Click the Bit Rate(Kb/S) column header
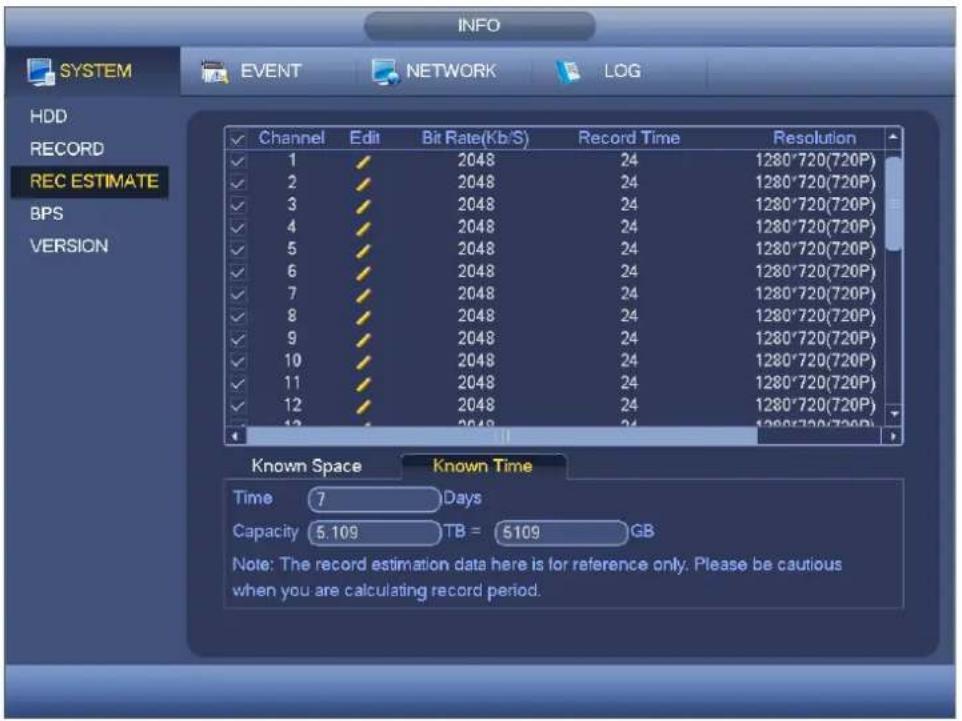The height and width of the screenshot is (721, 962). 475,138
